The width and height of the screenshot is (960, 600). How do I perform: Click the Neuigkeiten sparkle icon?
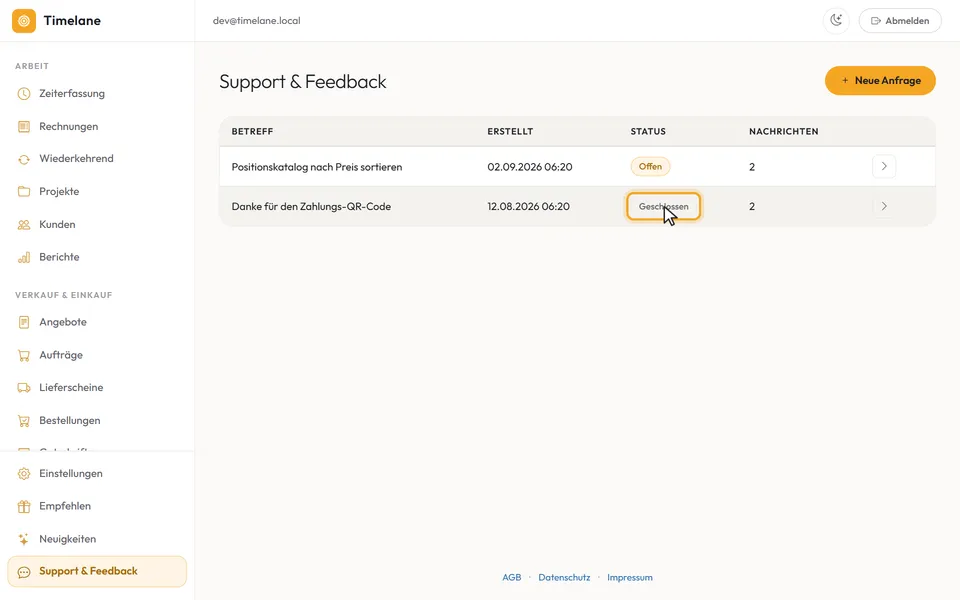[x=24, y=539]
